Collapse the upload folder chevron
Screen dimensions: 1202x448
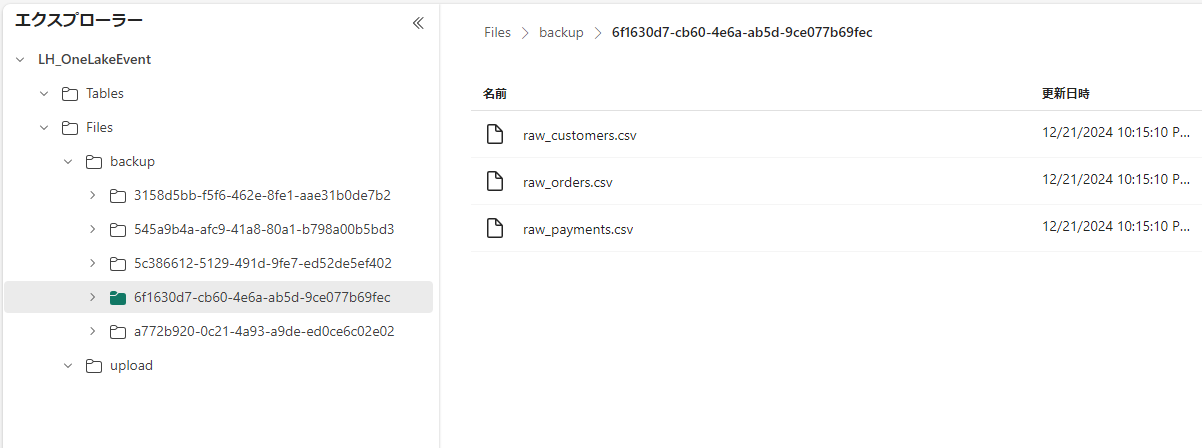(68, 365)
